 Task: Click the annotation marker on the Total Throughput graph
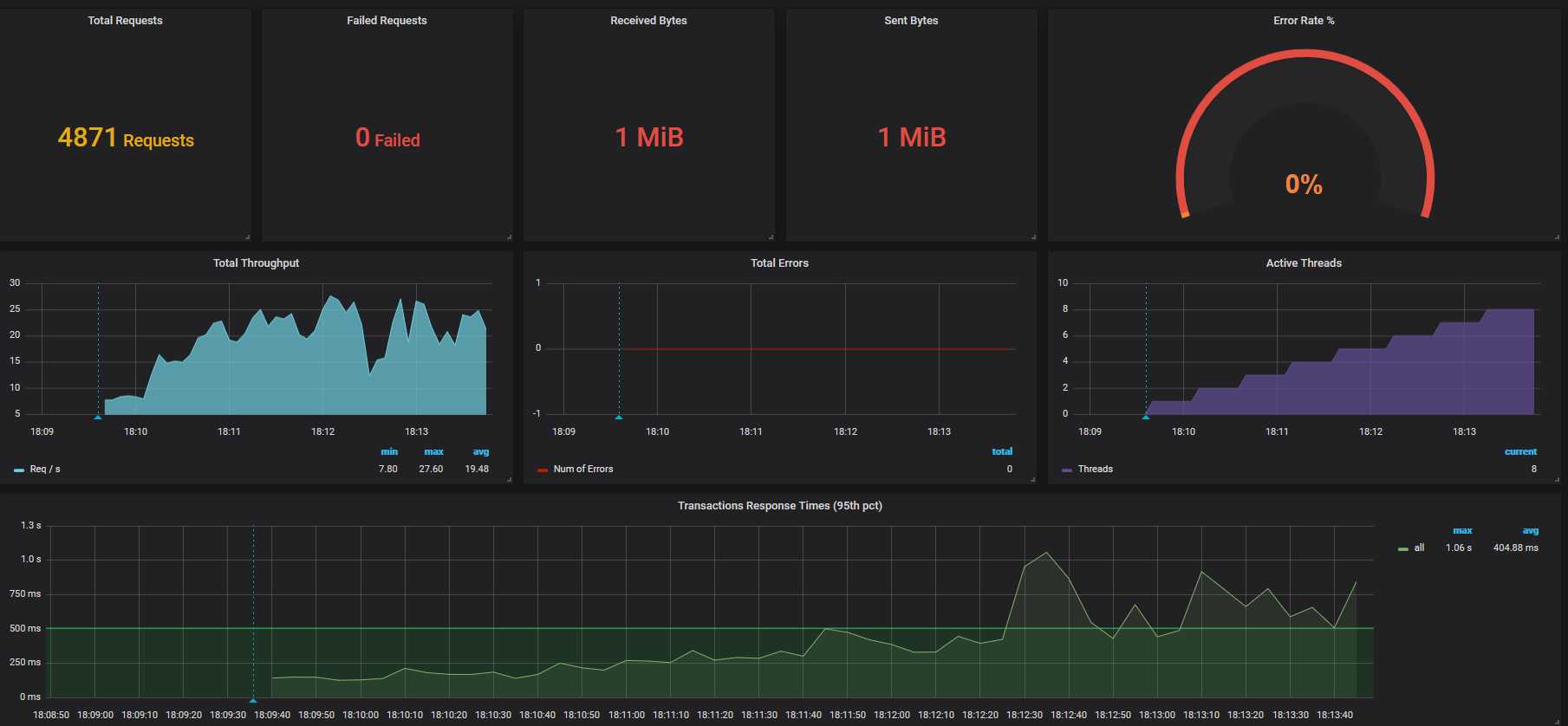point(98,418)
